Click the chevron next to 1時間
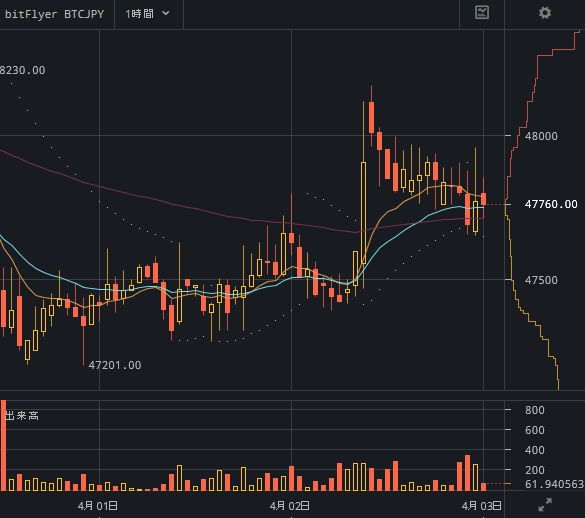The image size is (585, 518). point(166,14)
